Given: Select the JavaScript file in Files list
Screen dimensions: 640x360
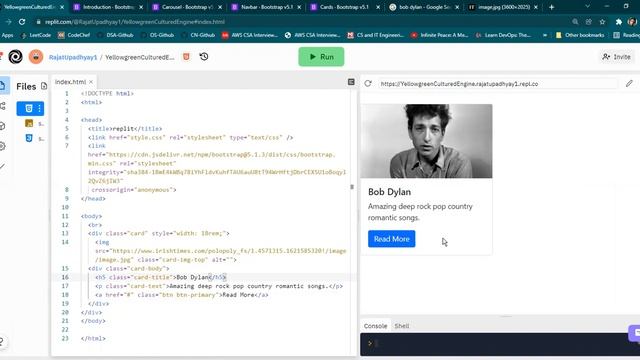Looking at the screenshot, I should tap(33, 123).
